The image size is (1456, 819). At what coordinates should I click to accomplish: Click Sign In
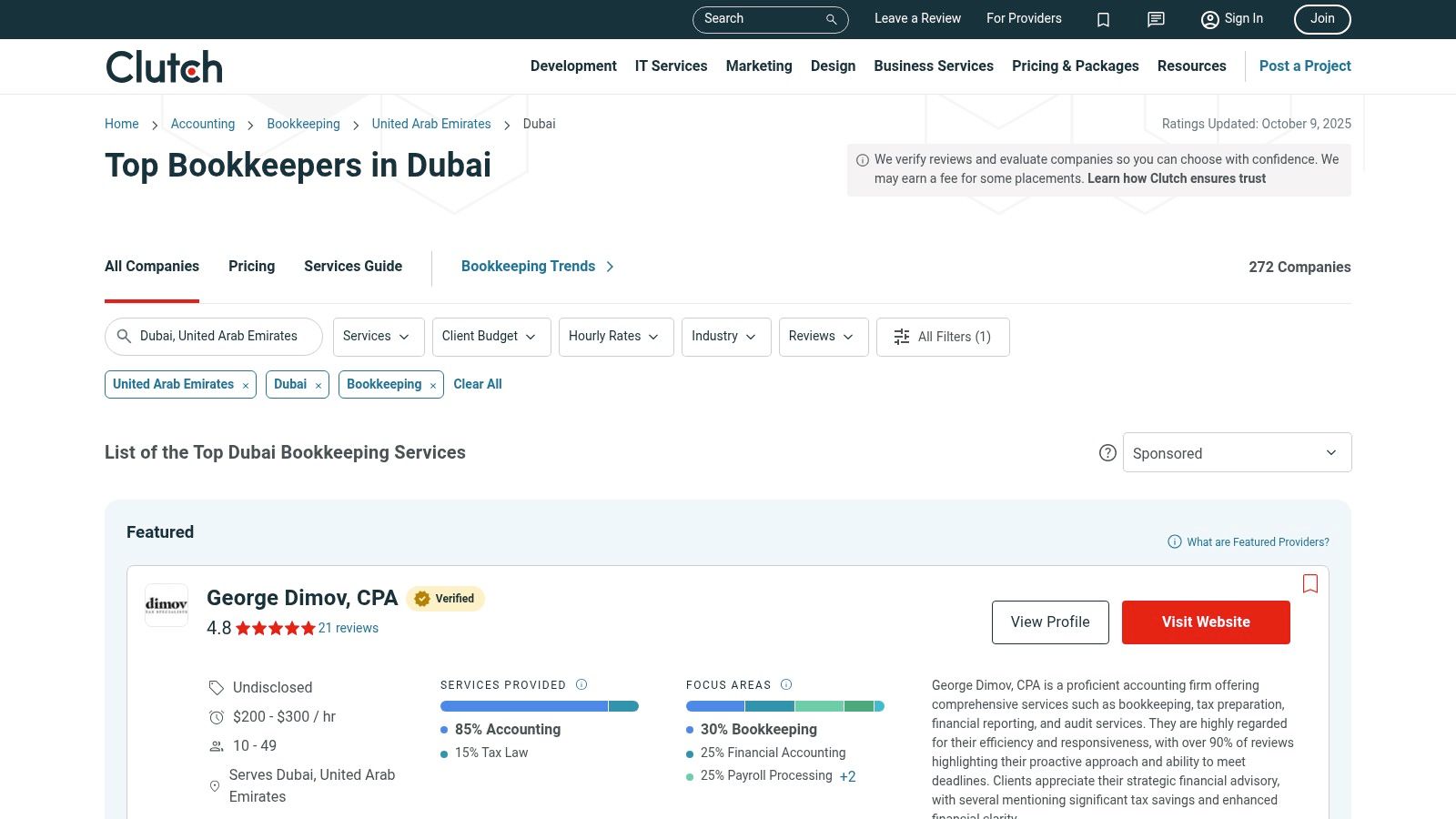coord(1232,19)
